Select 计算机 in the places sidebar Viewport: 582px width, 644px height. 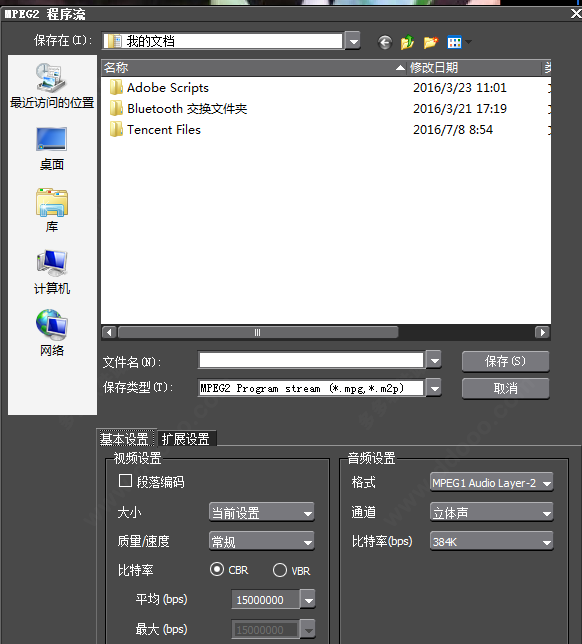(x=52, y=273)
